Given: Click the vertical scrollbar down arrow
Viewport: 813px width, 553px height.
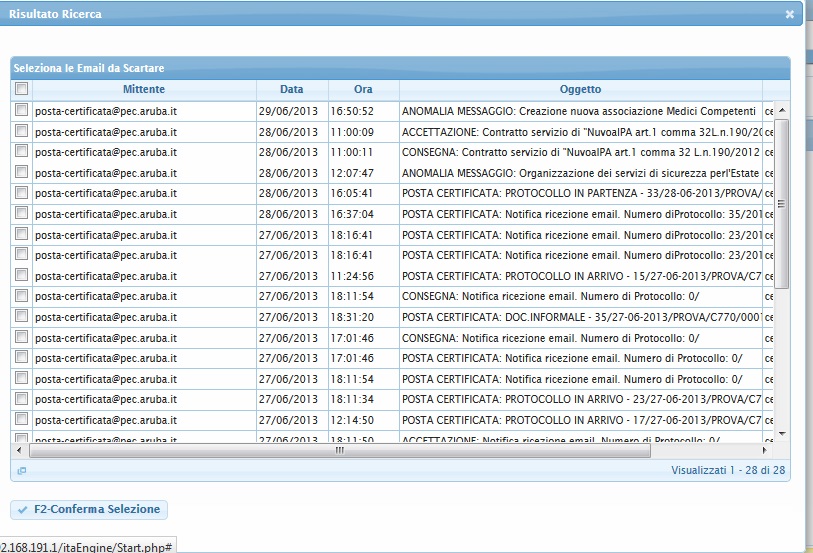Looking at the screenshot, I should pyautogui.click(x=782, y=435).
